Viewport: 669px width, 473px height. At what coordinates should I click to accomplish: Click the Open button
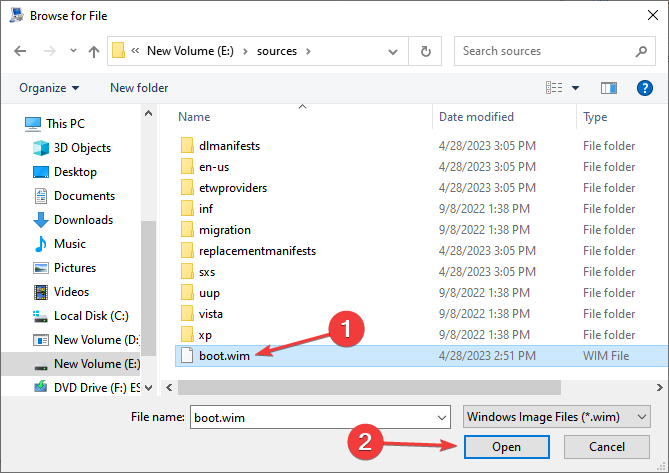[x=506, y=447]
